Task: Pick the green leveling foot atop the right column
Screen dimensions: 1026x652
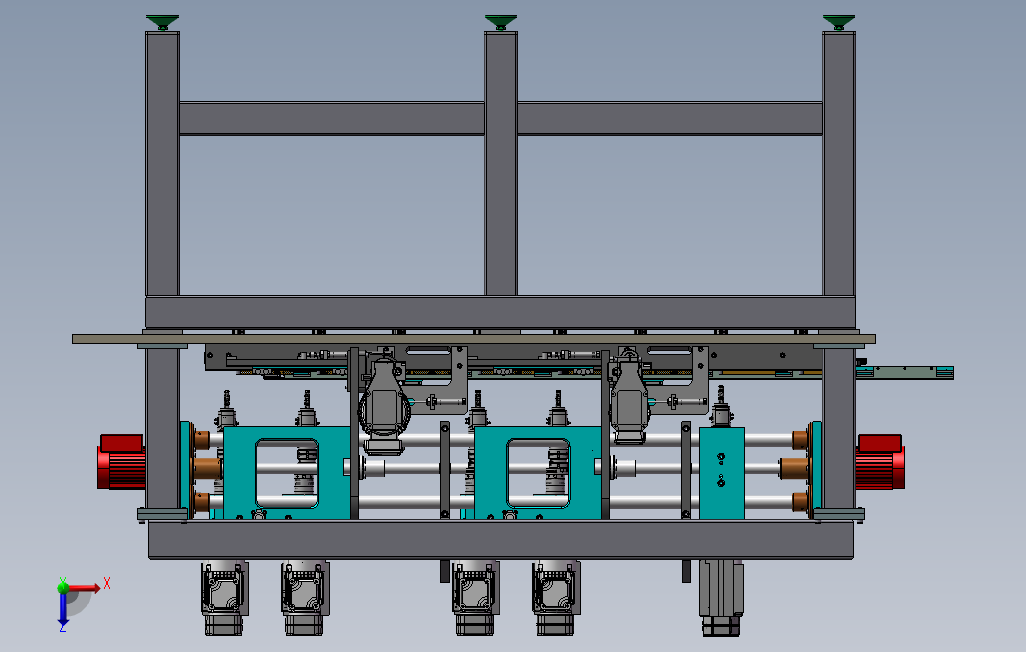Action: pyautogui.click(x=839, y=23)
